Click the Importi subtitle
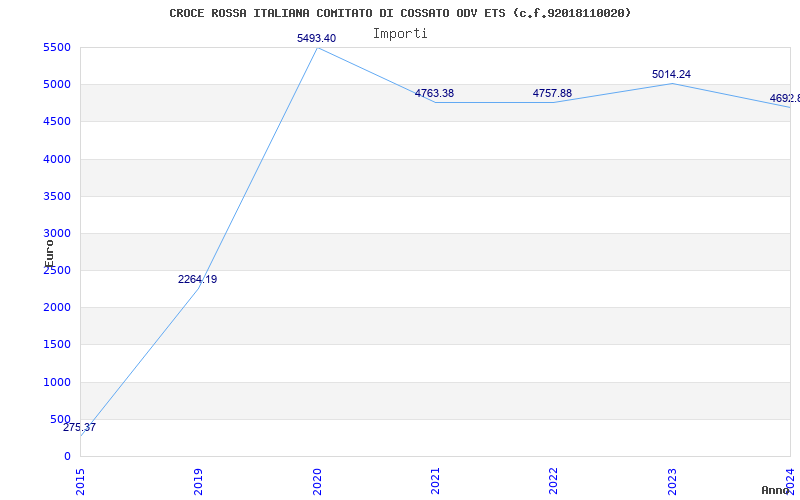Viewport: 800px width, 500px height. click(x=400, y=34)
